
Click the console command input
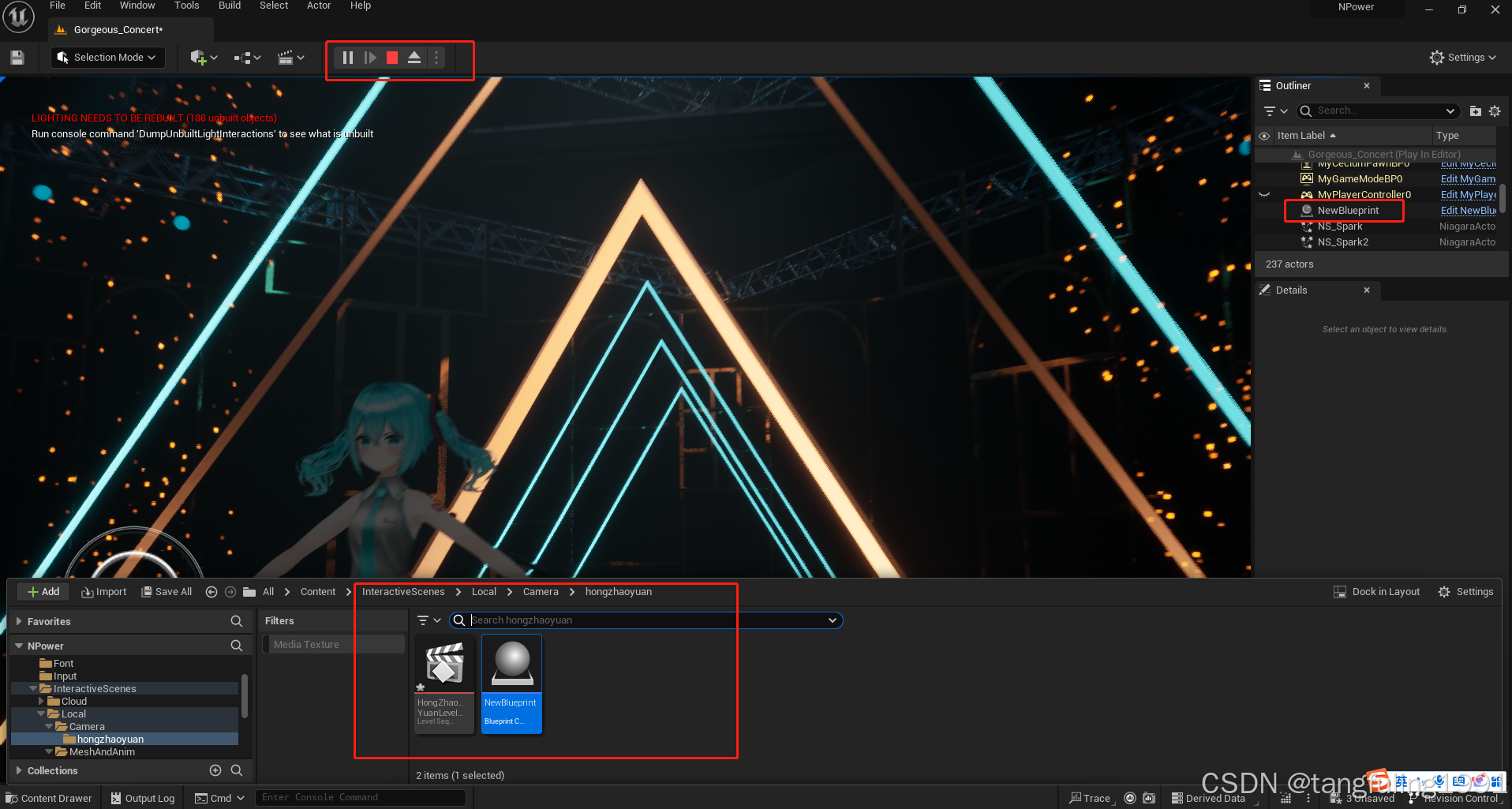coord(360,798)
